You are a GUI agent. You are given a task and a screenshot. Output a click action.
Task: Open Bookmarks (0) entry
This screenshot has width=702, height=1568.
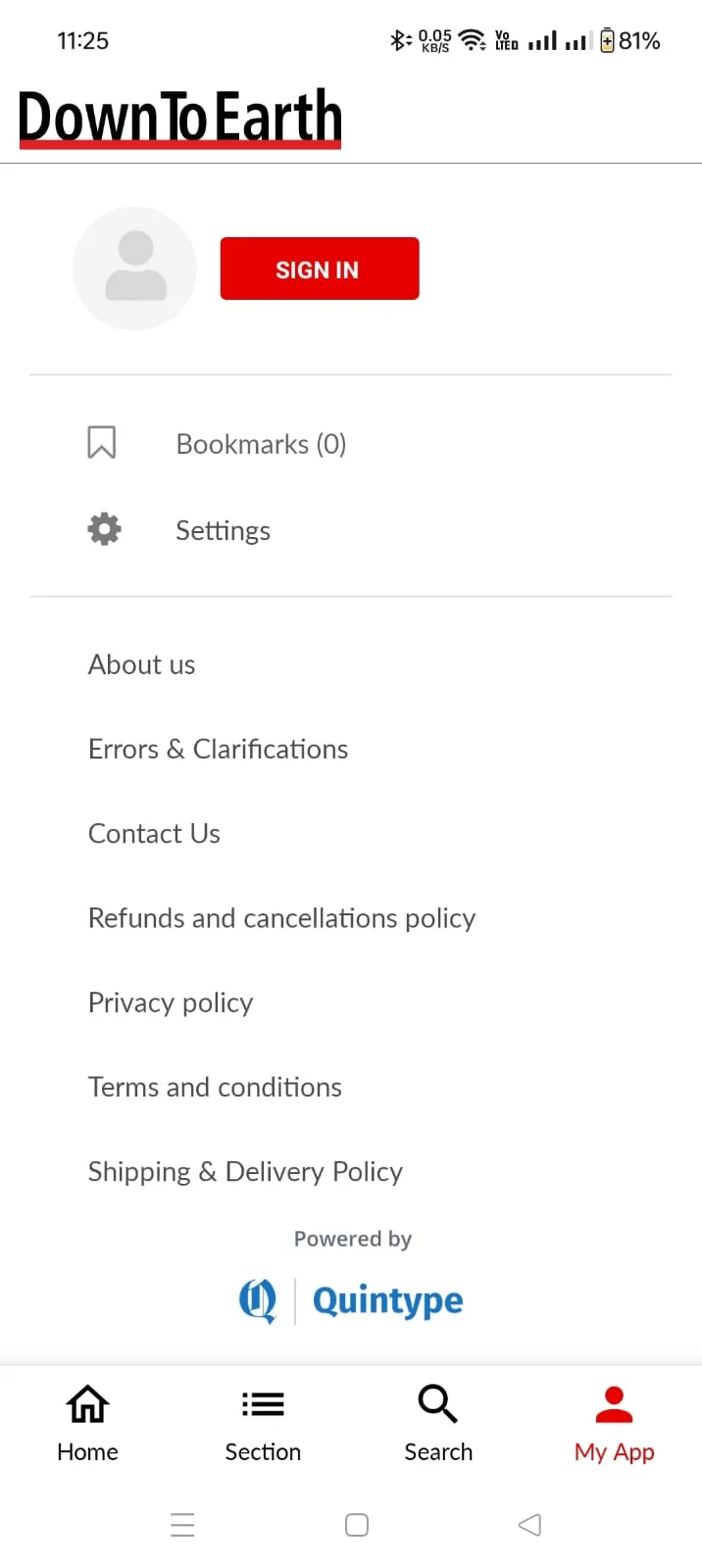(x=261, y=444)
